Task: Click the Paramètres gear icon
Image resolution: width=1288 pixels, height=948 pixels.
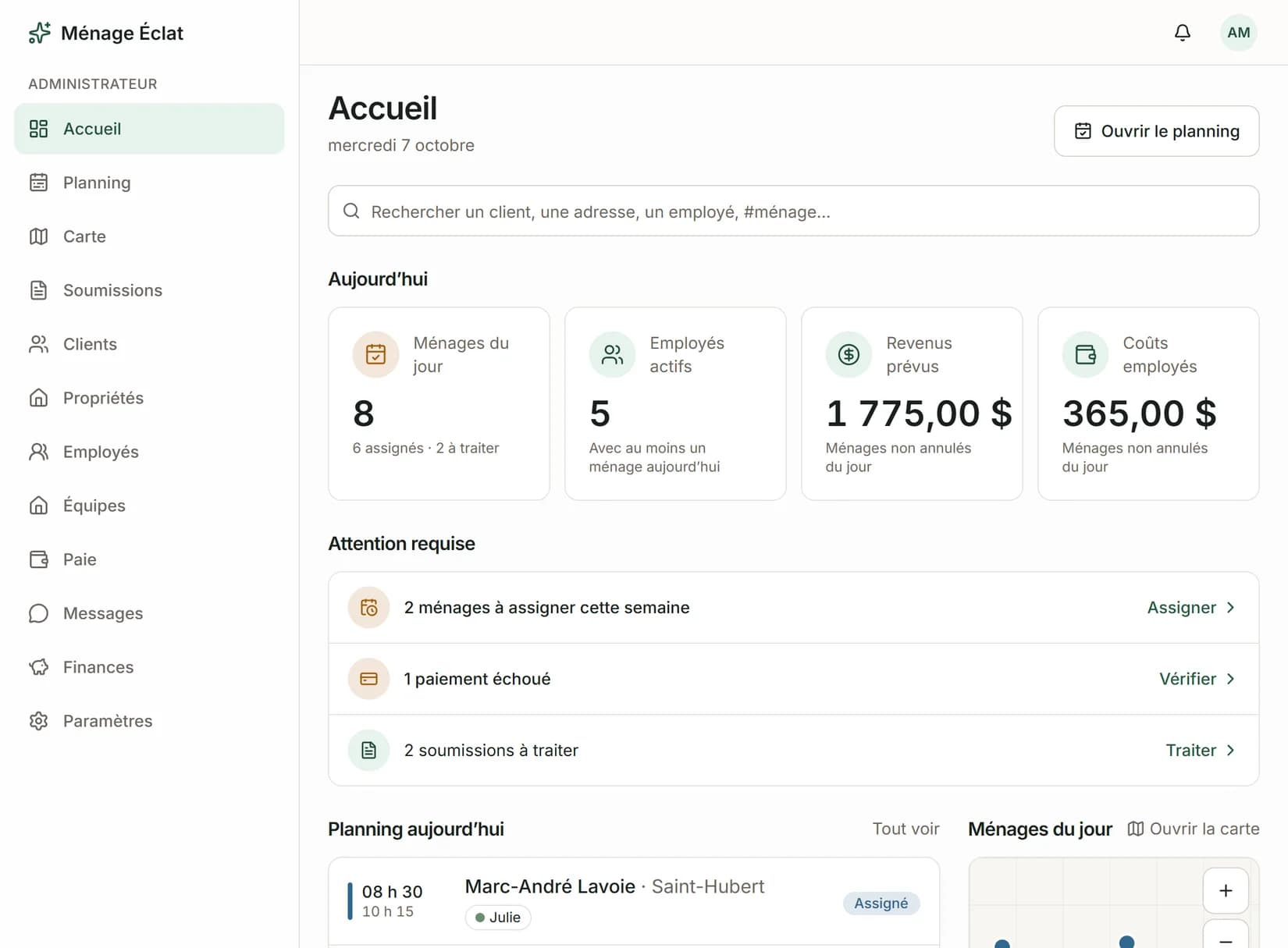Action: pyautogui.click(x=39, y=721)
